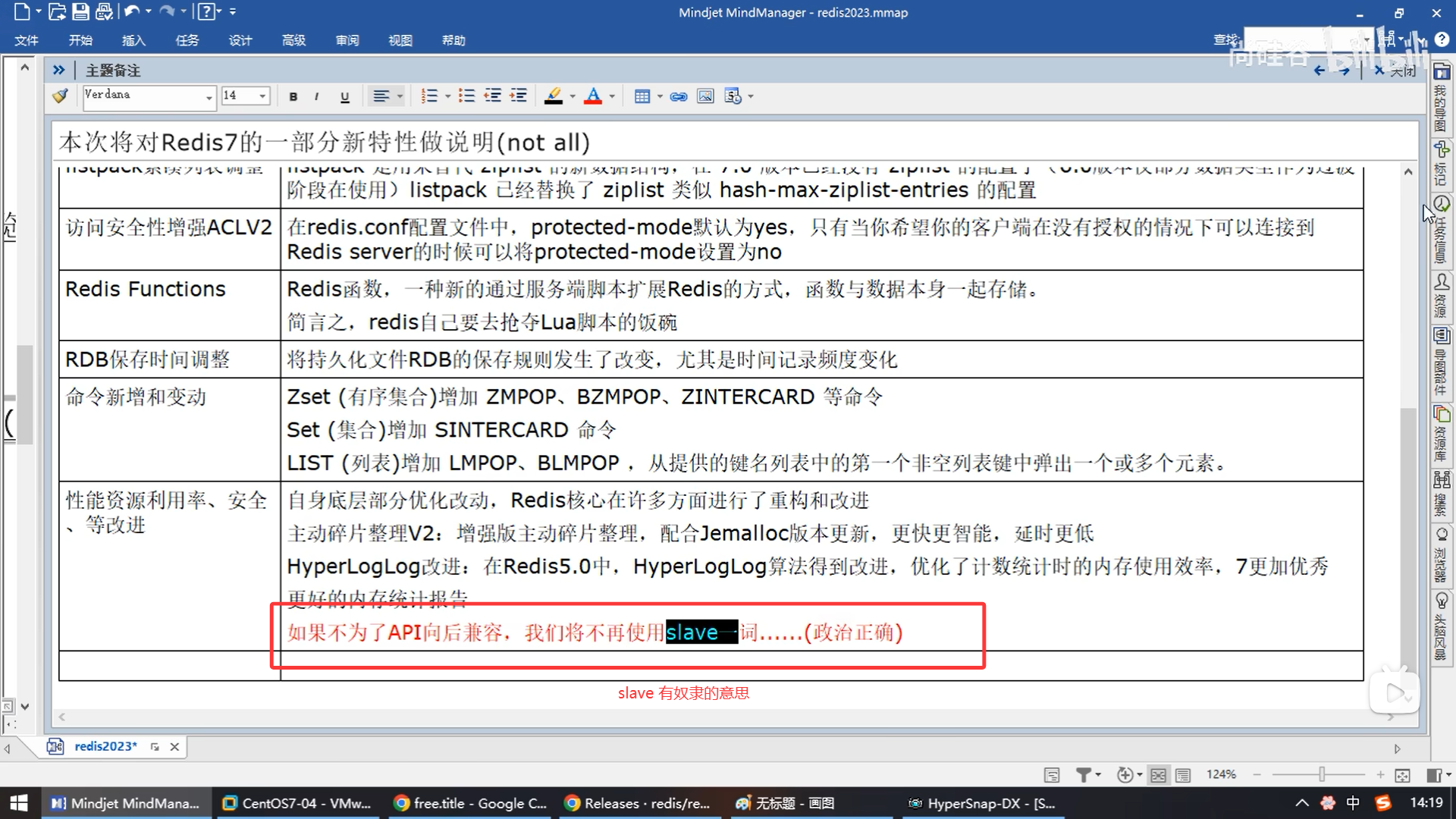Open CentOS7-04 VMware in taskbar

click(298, 803)
